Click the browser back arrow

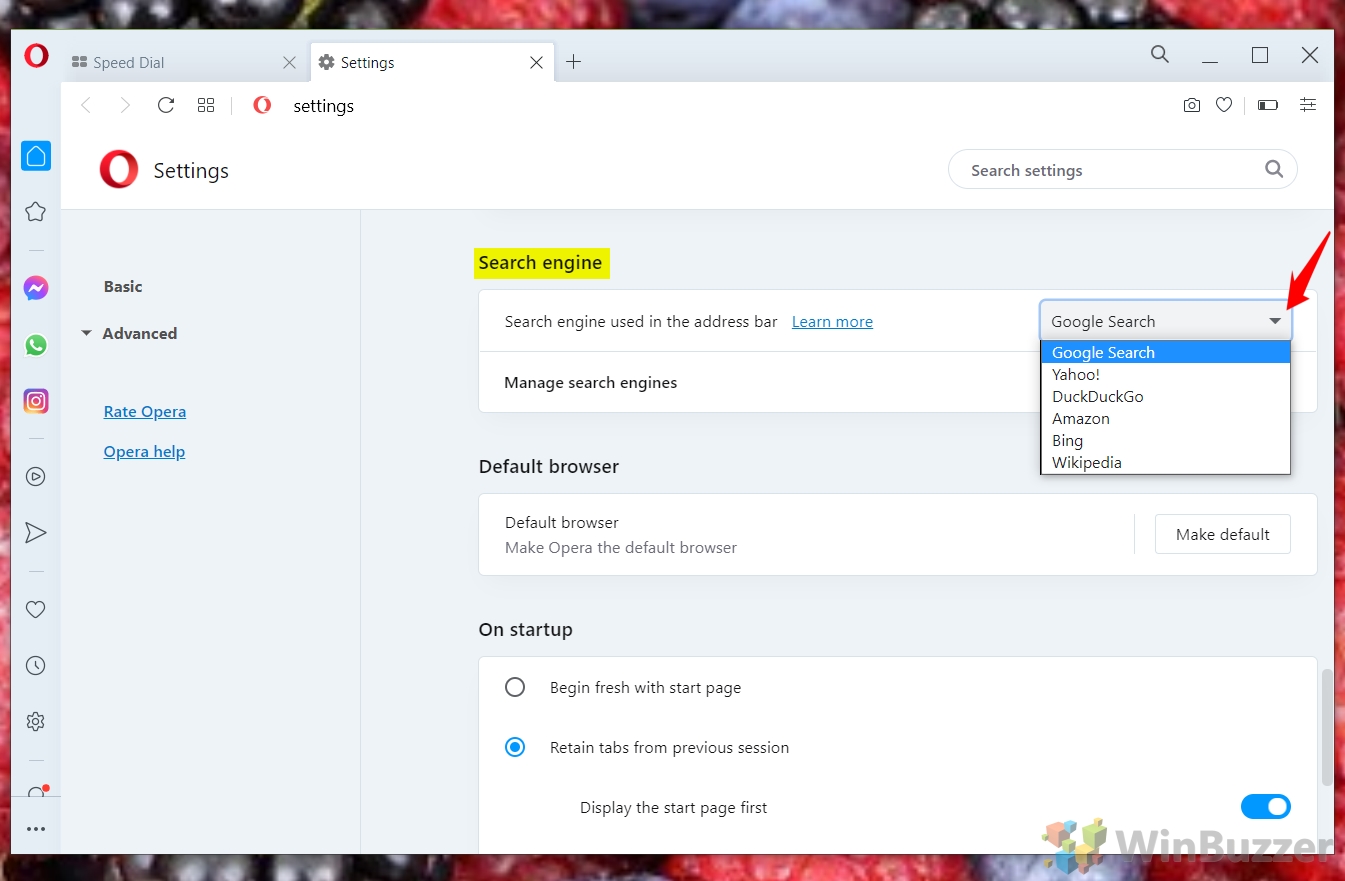[86, 105]
